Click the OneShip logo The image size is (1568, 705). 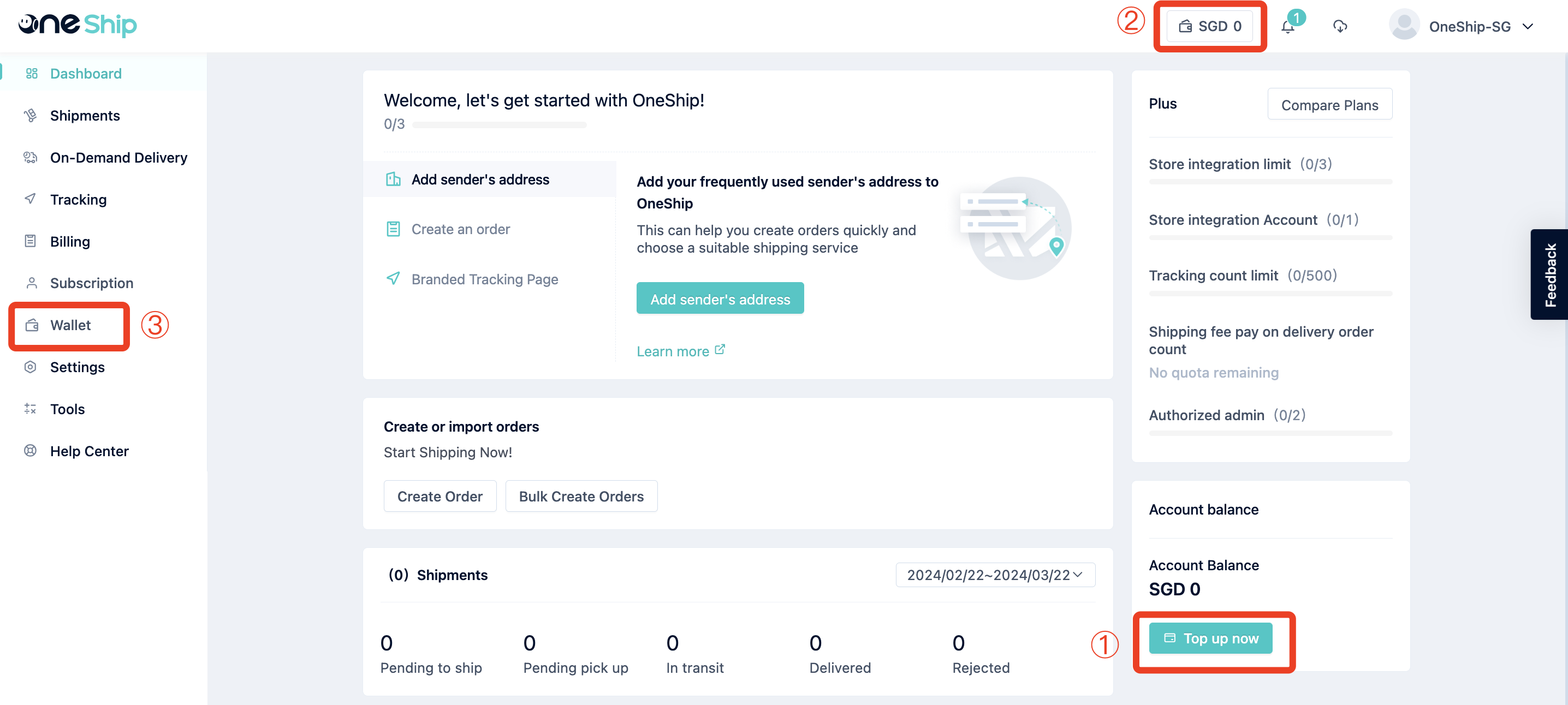click(x=78, y=25)
